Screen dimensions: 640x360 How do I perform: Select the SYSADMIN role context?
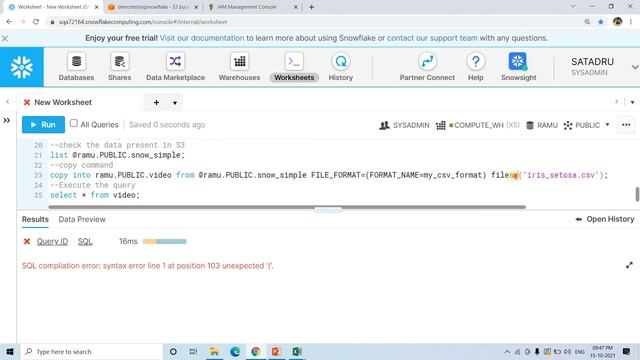(404, 125)
